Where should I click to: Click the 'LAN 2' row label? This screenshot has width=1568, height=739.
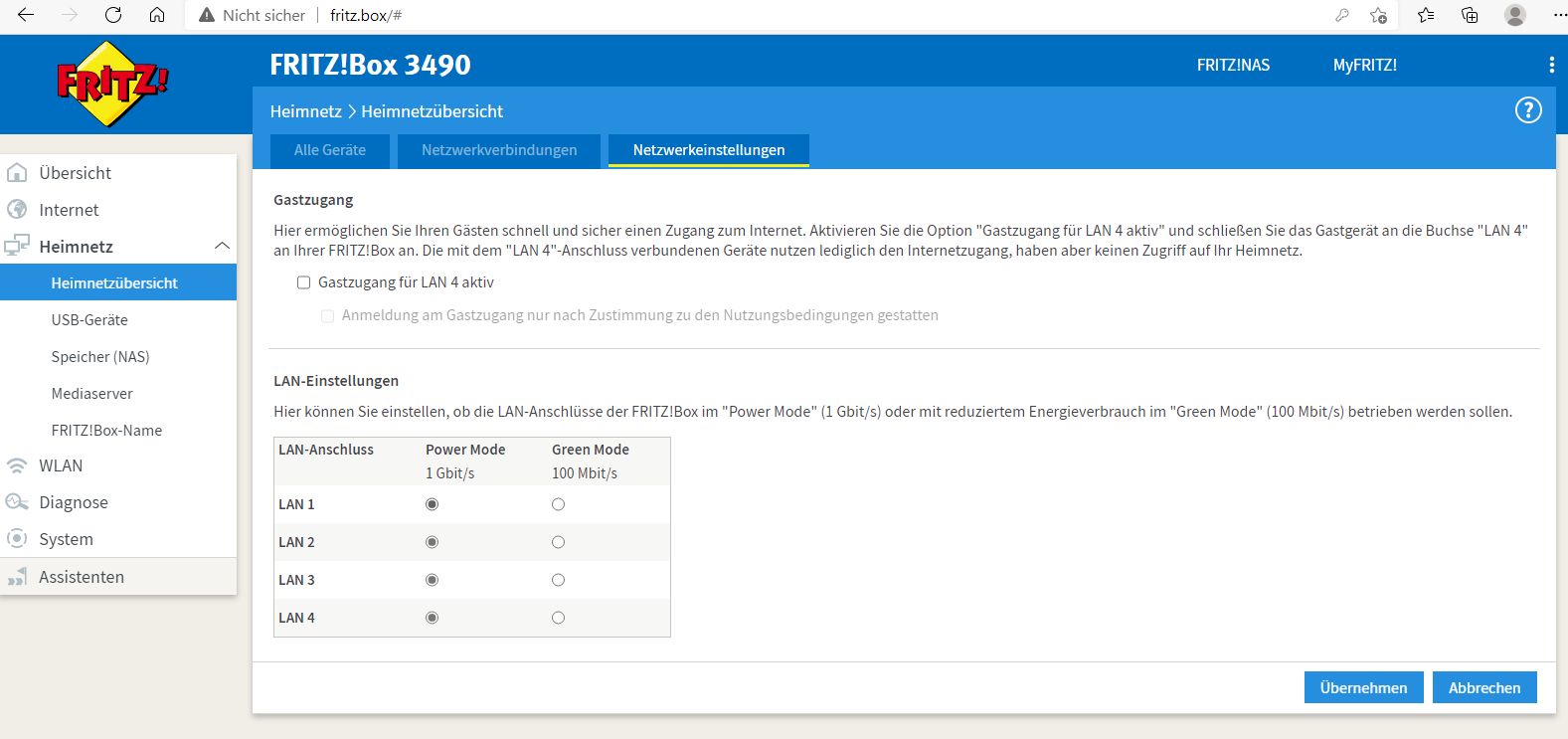(296, 542)
